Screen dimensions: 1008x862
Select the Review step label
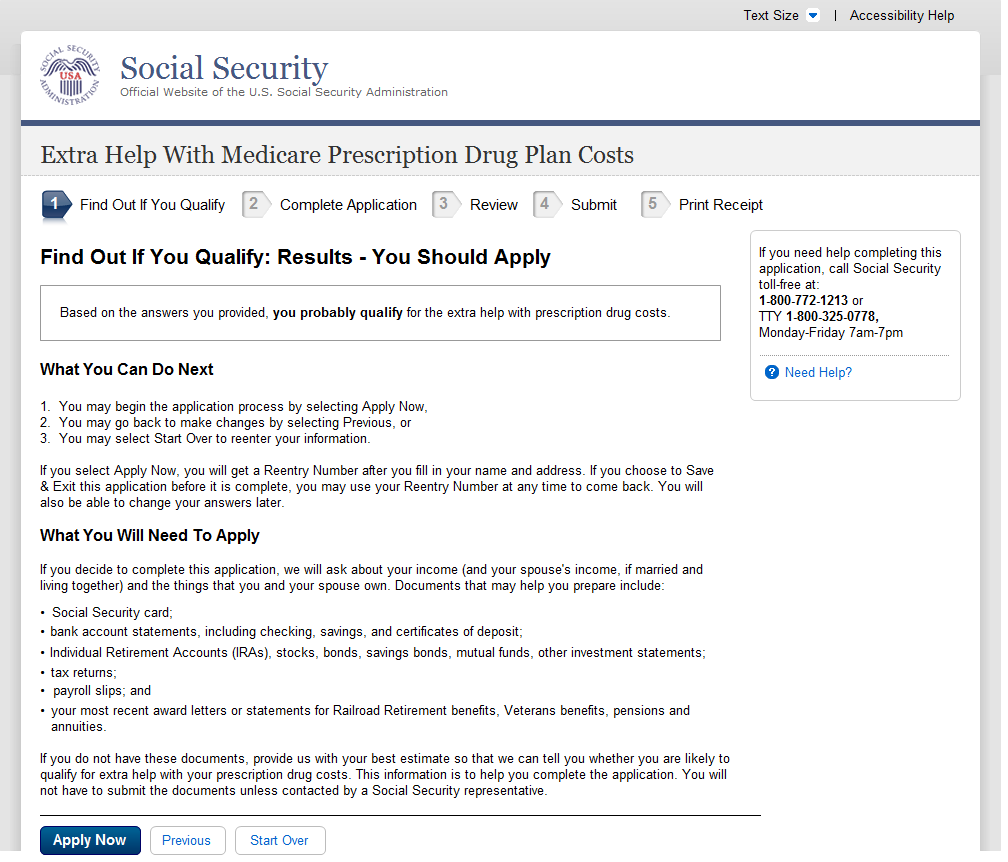(x=494, y=205)
